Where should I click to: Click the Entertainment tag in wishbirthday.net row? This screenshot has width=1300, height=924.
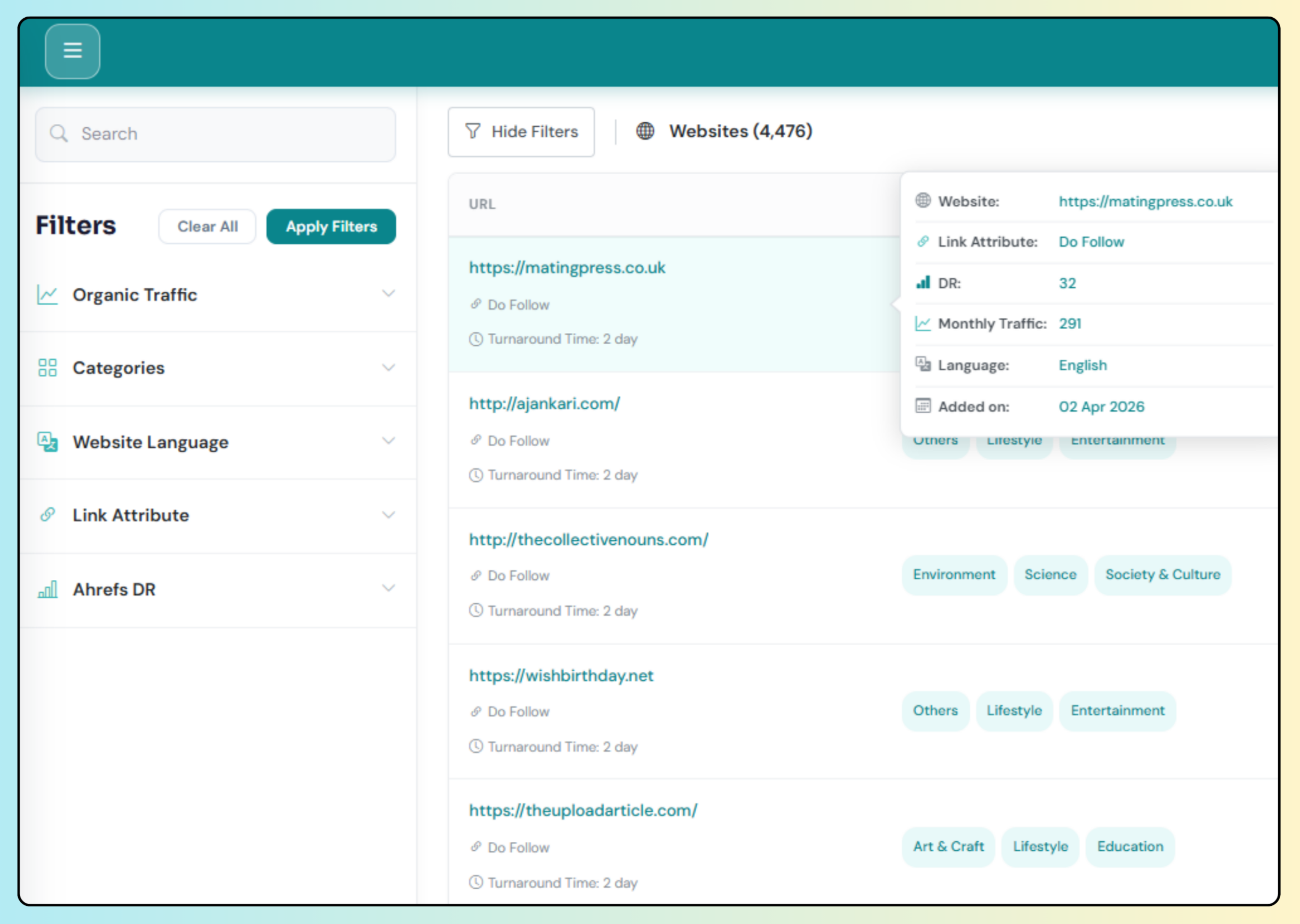(1117, 711)
